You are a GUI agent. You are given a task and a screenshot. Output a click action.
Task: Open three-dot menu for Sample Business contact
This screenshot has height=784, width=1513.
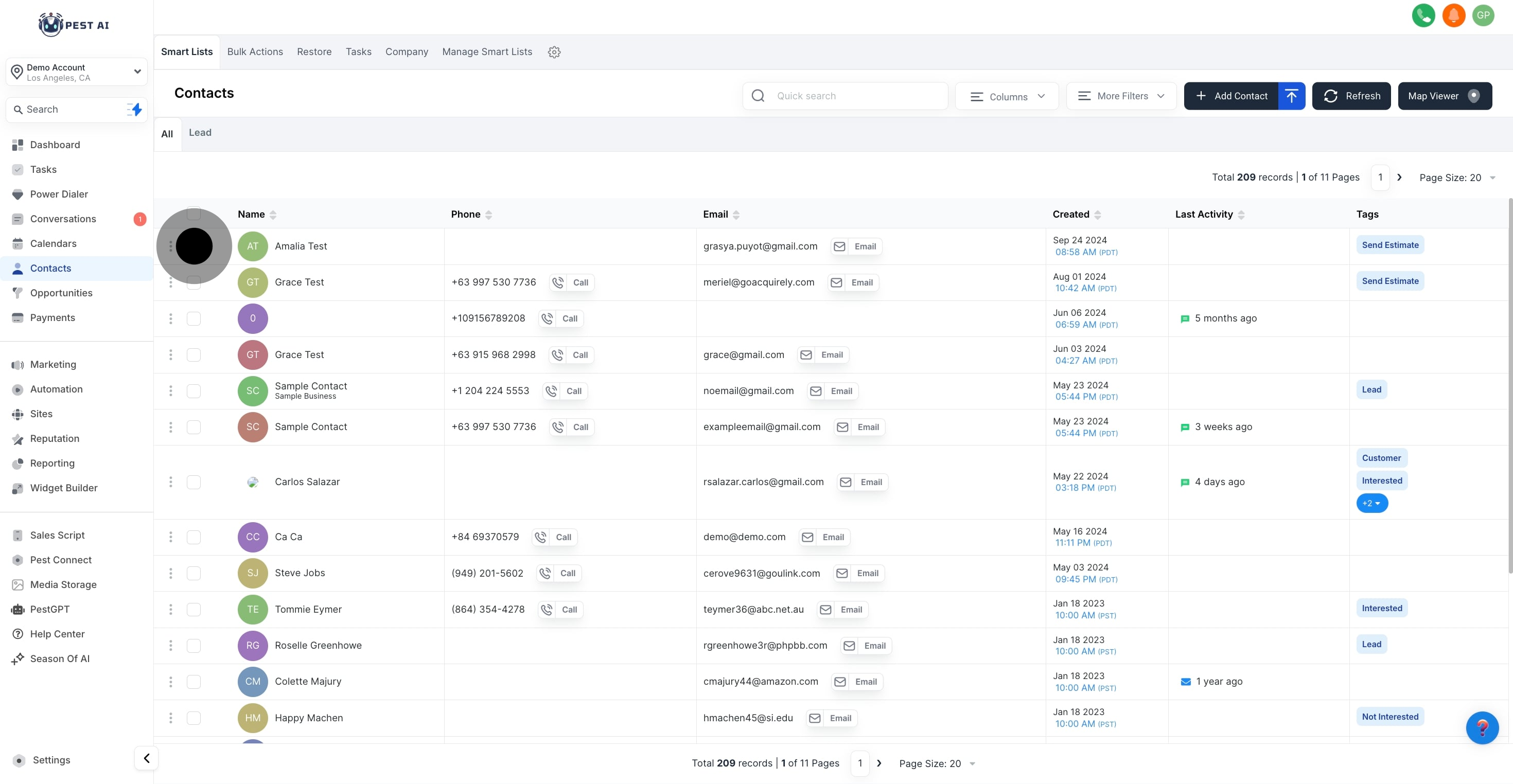[x=171, y=391]
